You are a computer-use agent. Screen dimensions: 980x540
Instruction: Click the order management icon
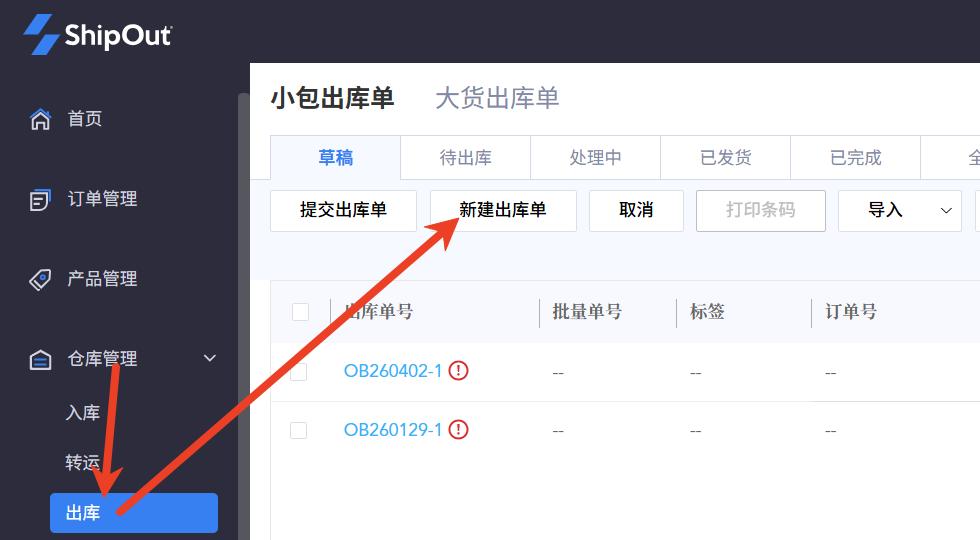[40, 199]
